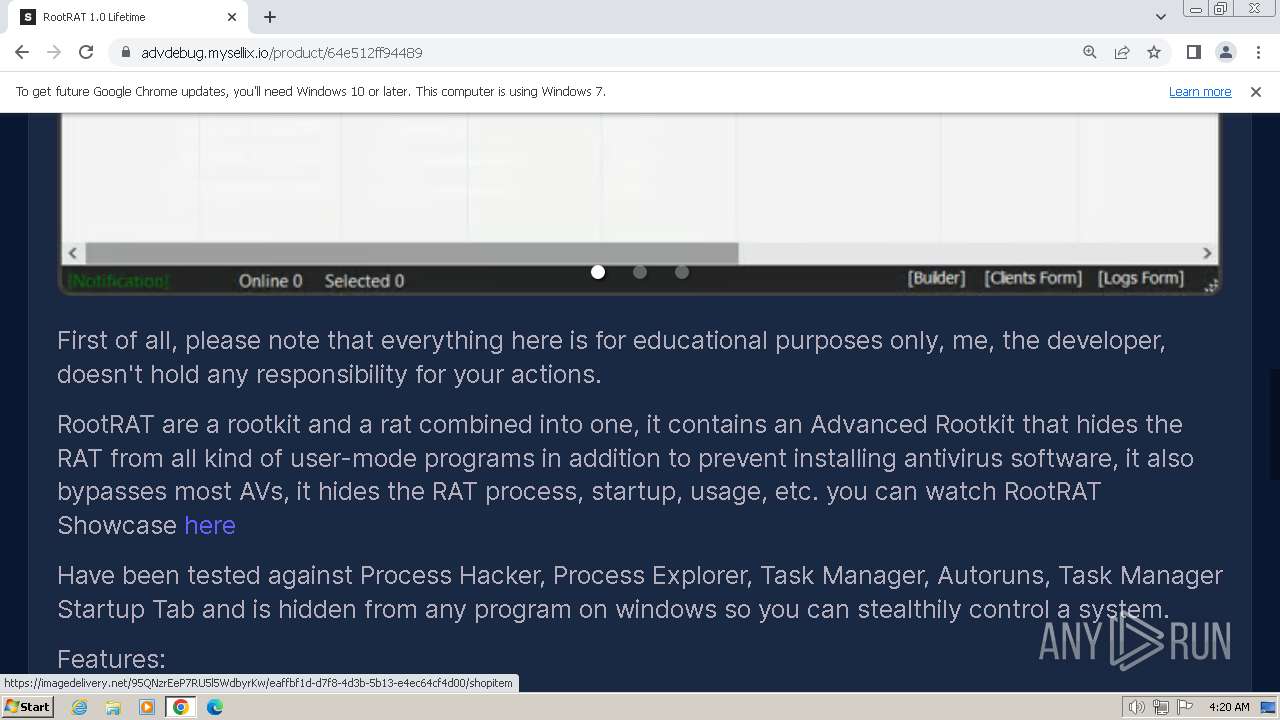Click the address bar URL
The width and height of the screenshot is (1280, 720).
click(282, 52)
